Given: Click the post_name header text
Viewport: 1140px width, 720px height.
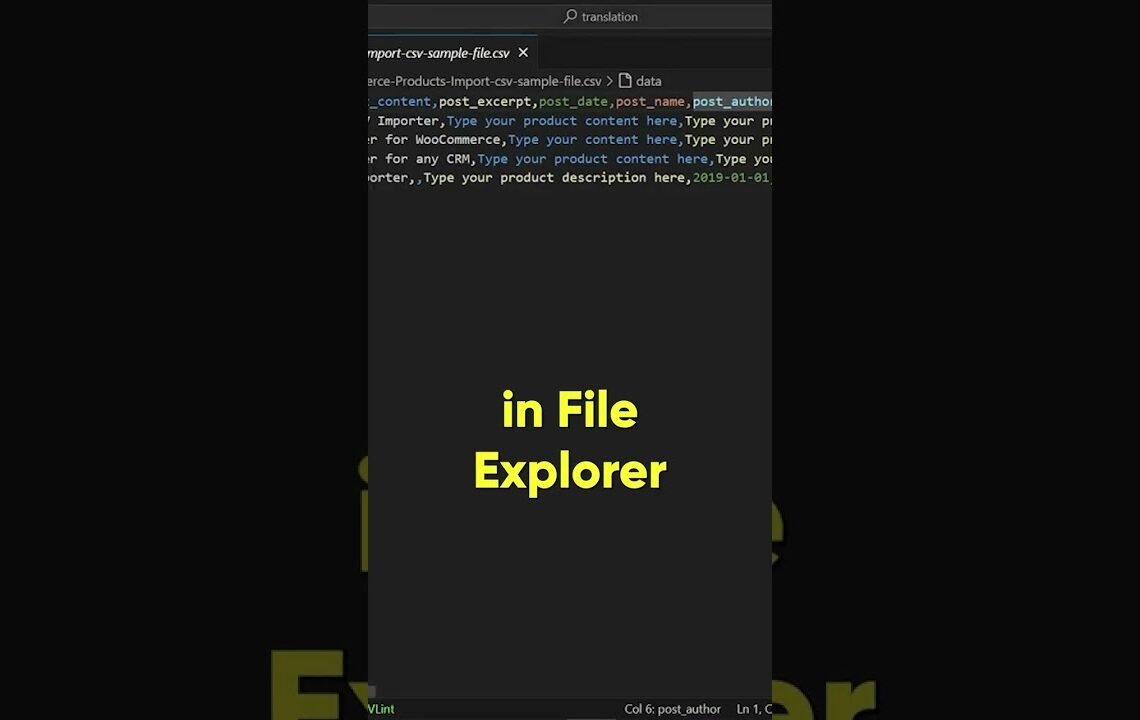Looking at the screenshot, I should click(x=650, y=102).
